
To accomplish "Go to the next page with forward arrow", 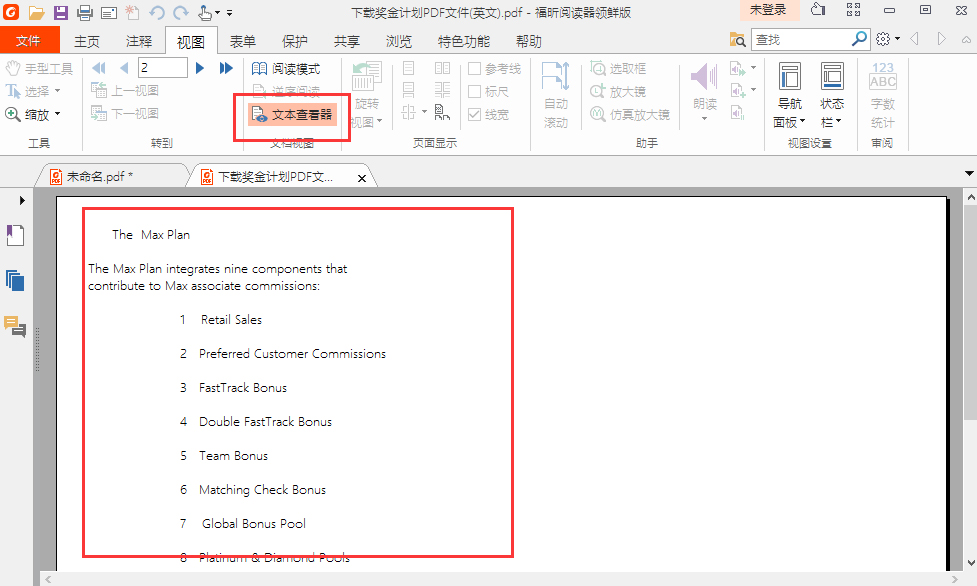I will tap(198, 67).
